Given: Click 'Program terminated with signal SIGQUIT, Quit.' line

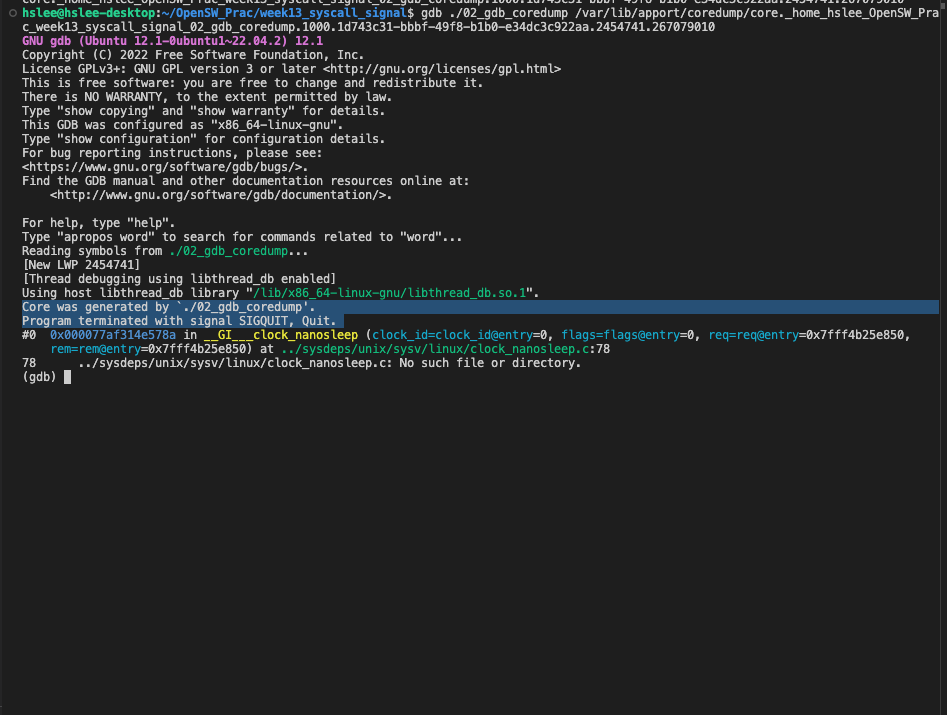Looking at the screenshot, I should pyautogui.click(x=179, y=321).
